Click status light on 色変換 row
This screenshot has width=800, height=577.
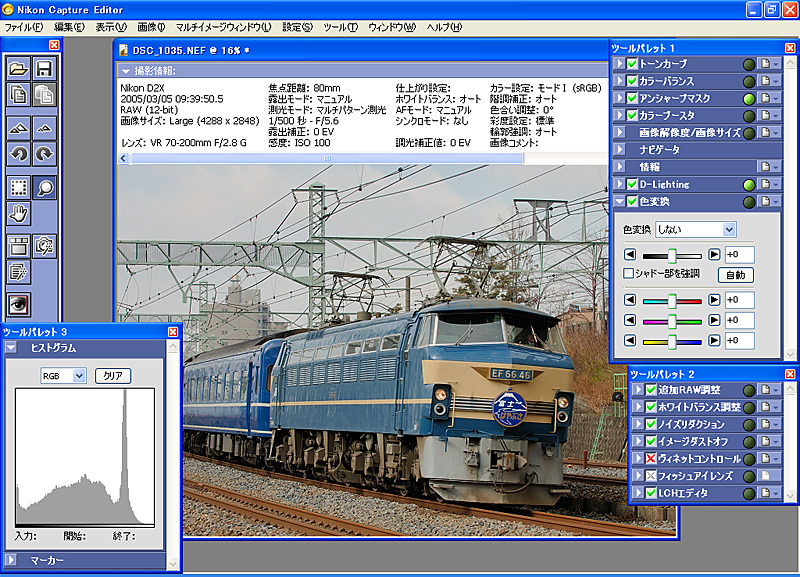pos(749,202)
